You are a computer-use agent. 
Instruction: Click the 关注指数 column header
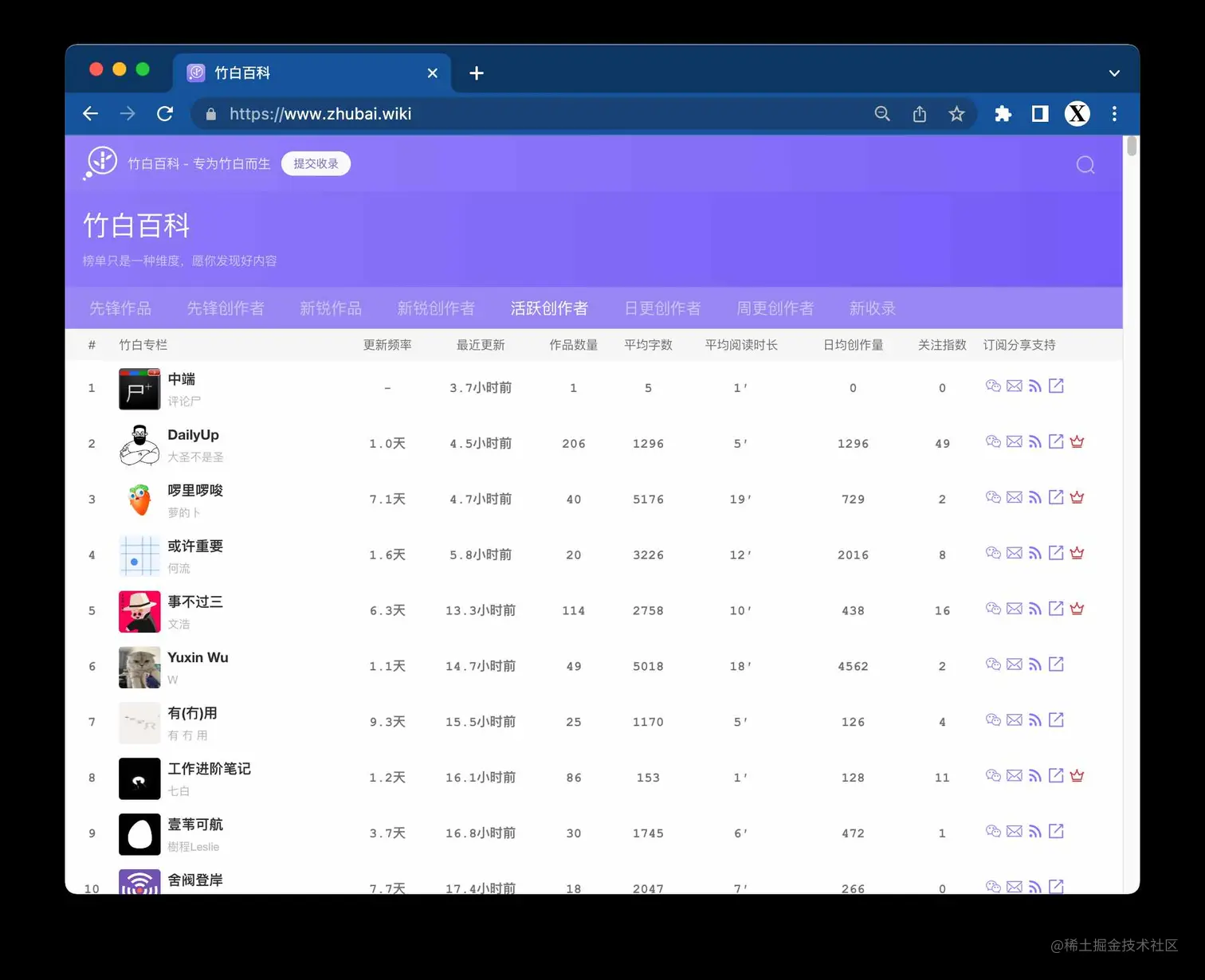[942, 345]
